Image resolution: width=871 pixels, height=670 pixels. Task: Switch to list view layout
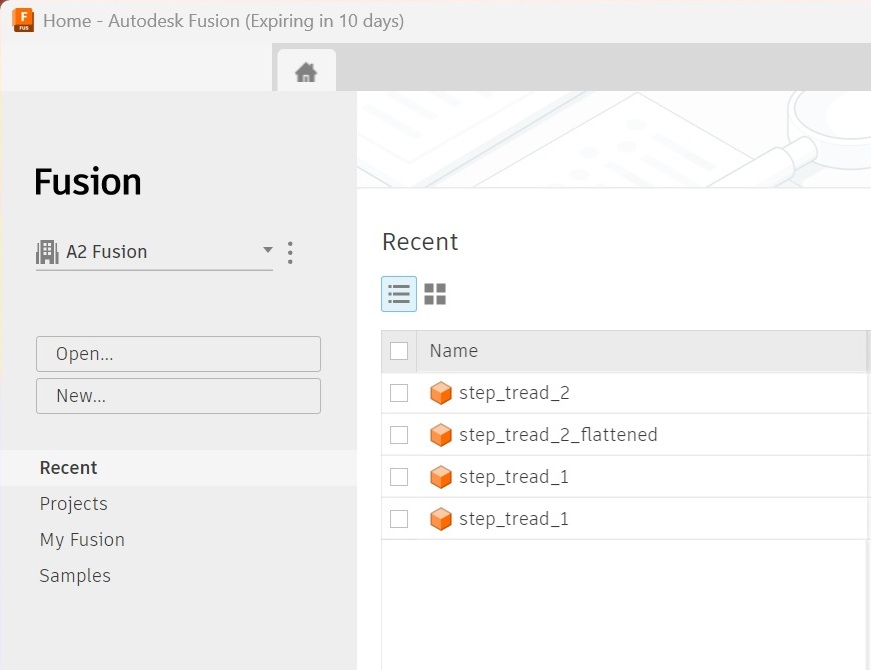pyautogui.click(x=399, y=294)
